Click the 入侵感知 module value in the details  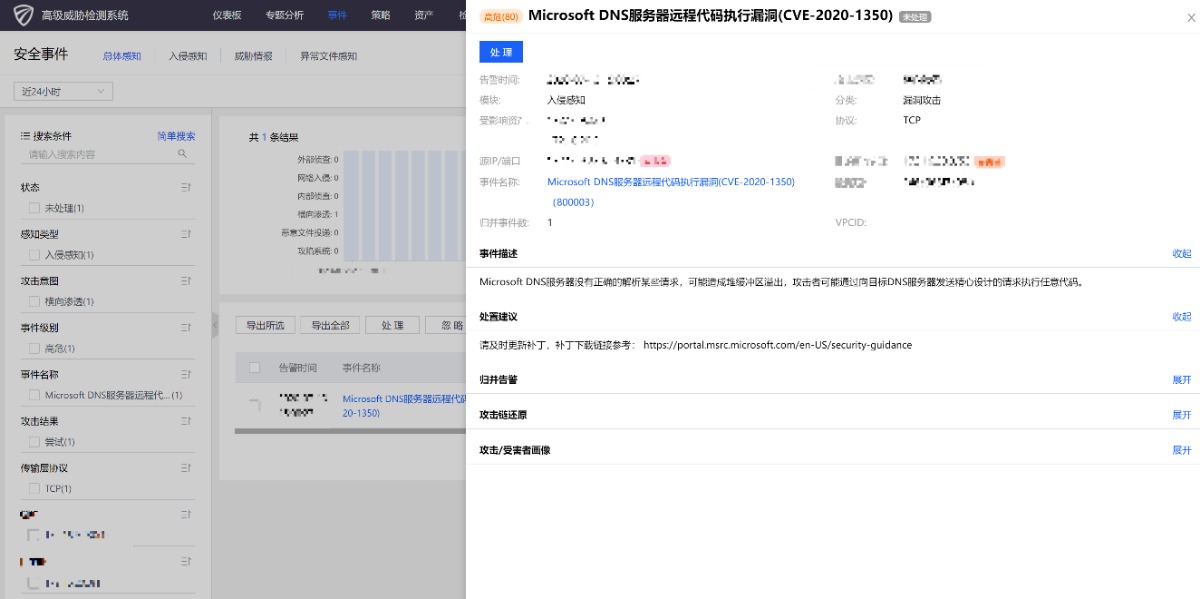566,100
